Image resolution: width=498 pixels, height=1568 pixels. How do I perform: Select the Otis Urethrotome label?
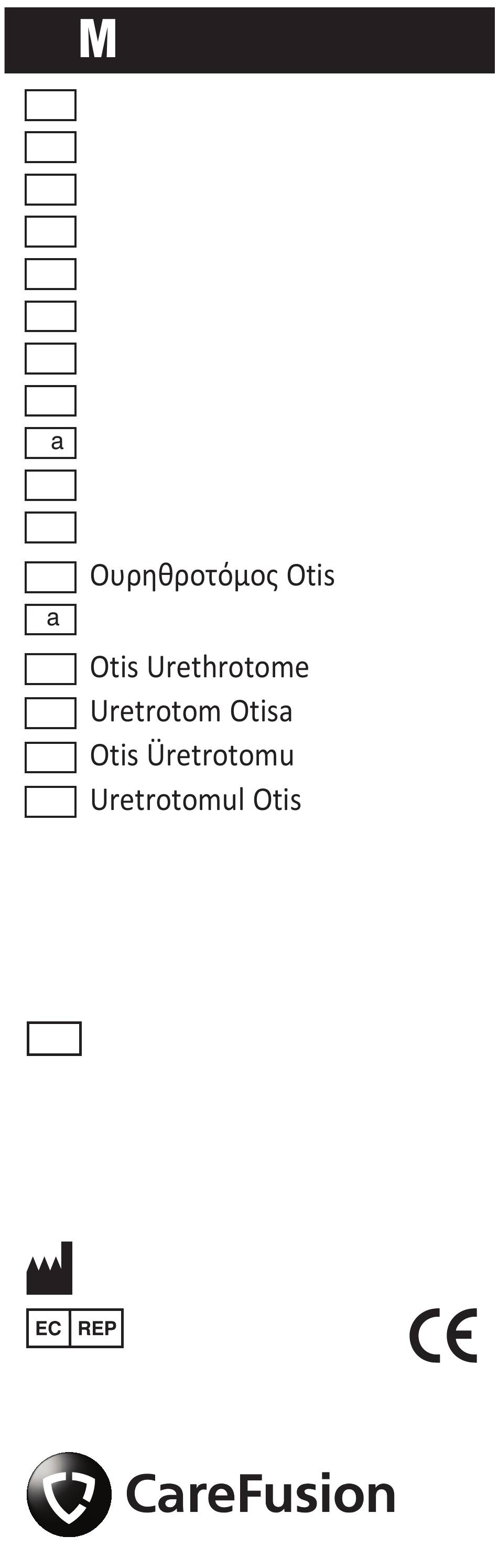[199, 667]
